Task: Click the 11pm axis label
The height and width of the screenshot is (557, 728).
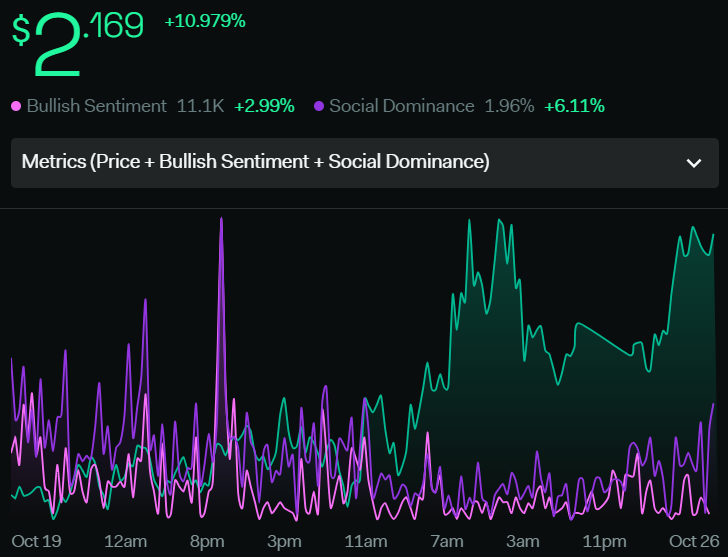Action: pyautogui.click(x=604, y=542)
